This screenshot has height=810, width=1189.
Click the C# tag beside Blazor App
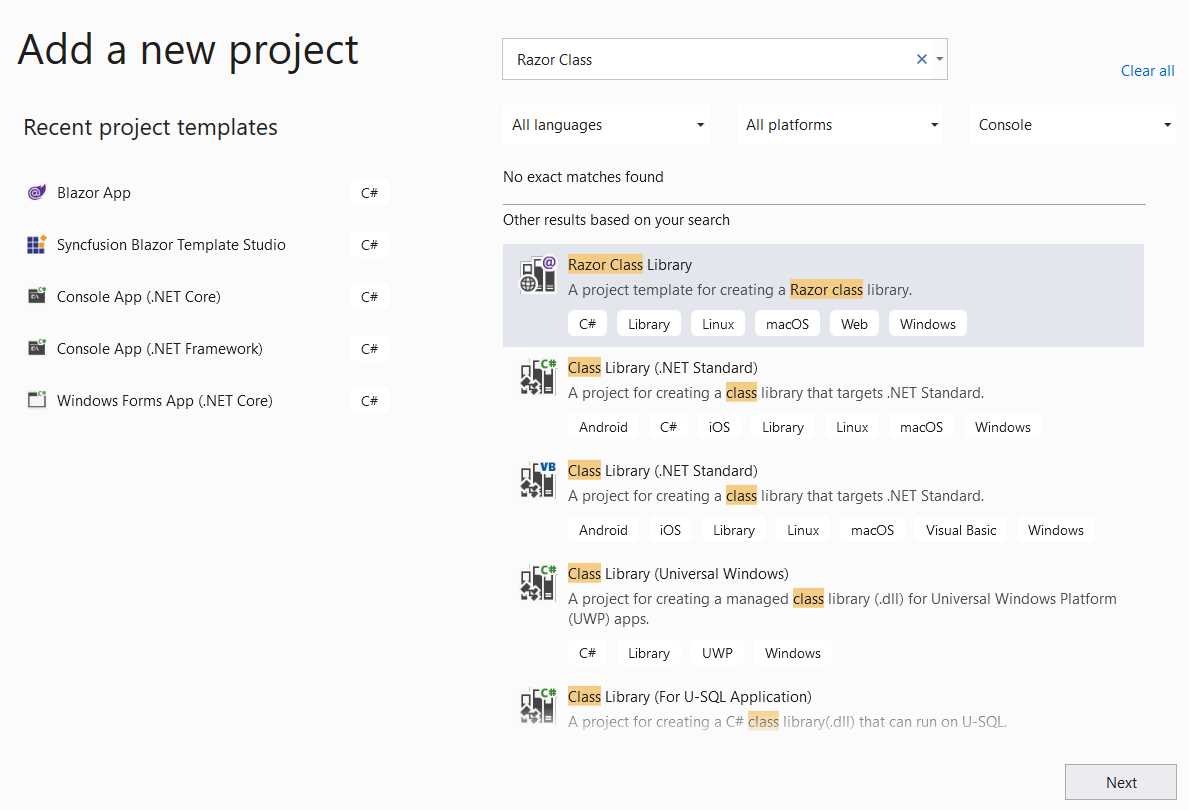click(369, 193)
